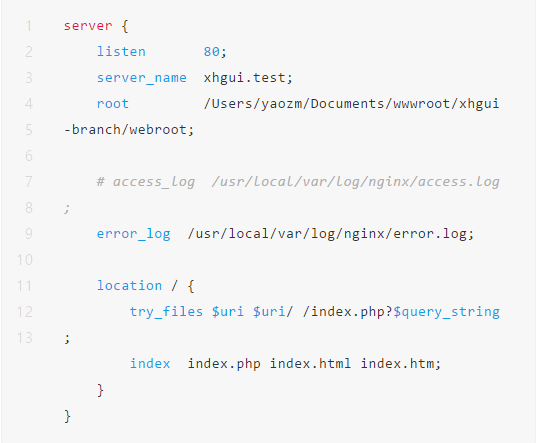Click the nginx/error.log path
Screen dimensions: 538x443
point(409,234)
